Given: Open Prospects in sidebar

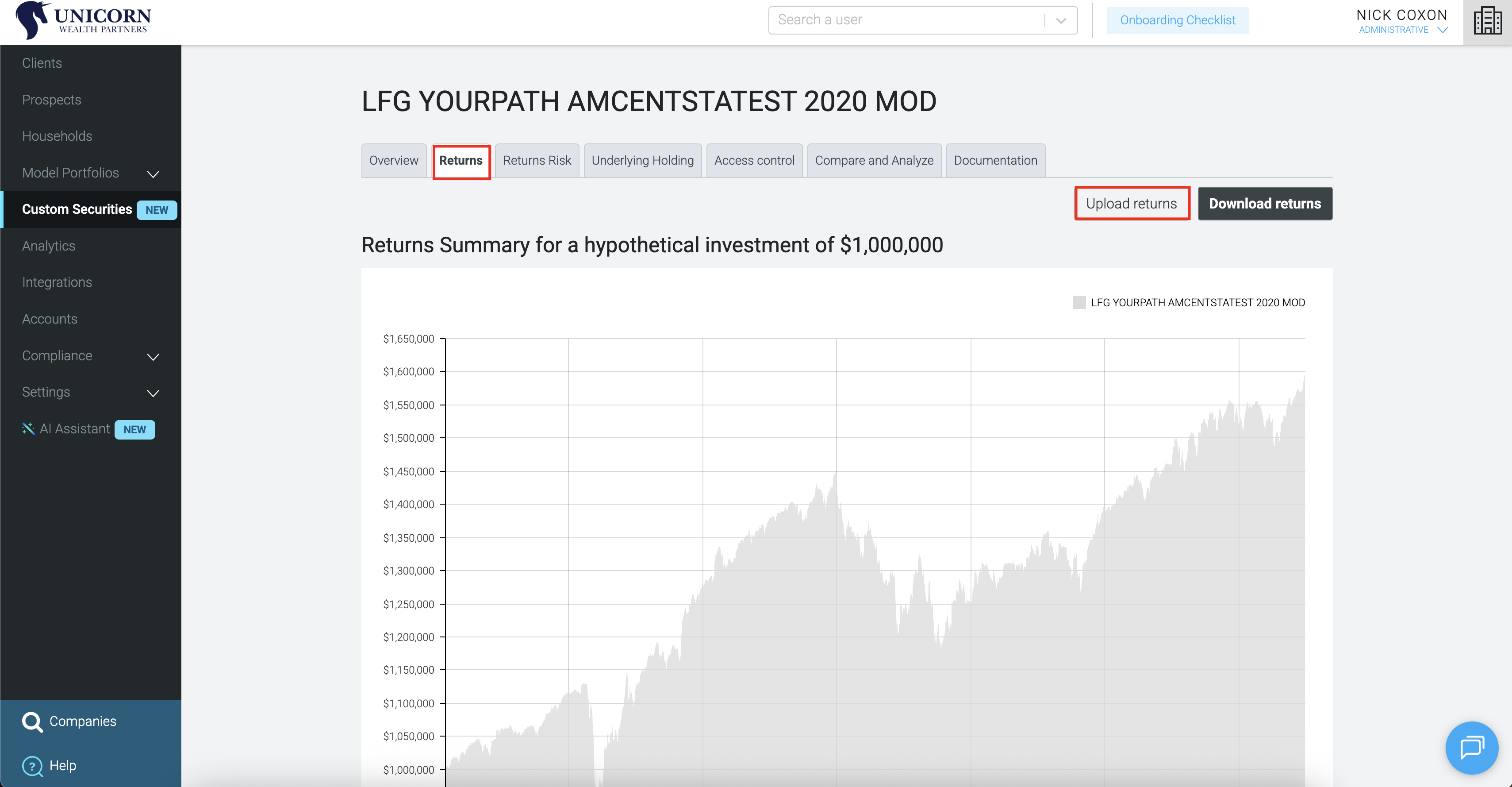Looking at the screenshot, I should click(52, 100).
